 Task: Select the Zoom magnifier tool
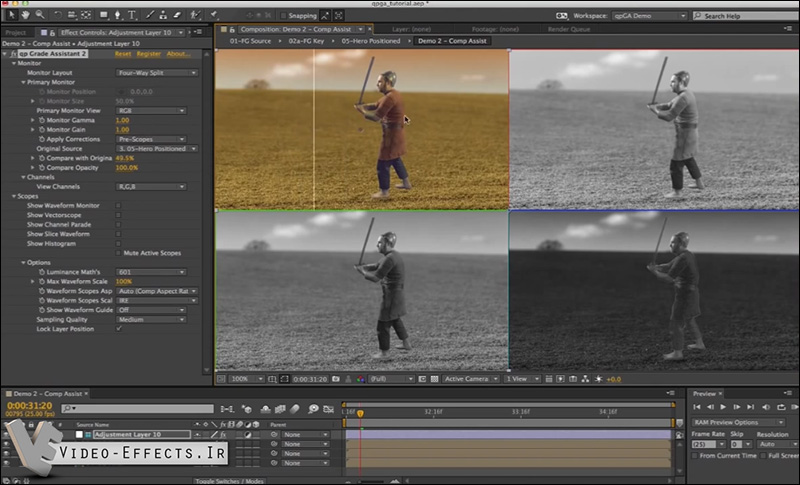tap(39, 15)
